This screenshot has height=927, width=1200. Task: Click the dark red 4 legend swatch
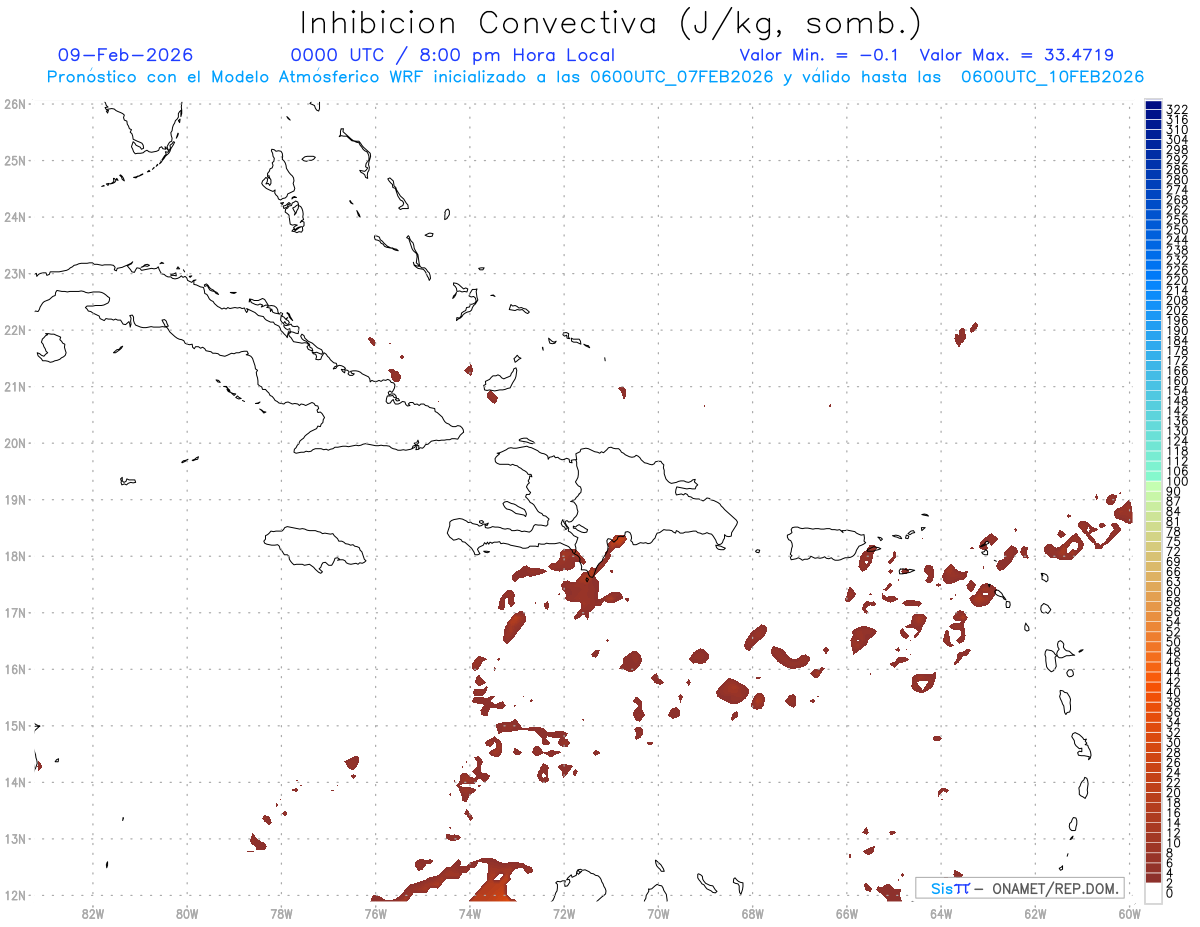1154,872
